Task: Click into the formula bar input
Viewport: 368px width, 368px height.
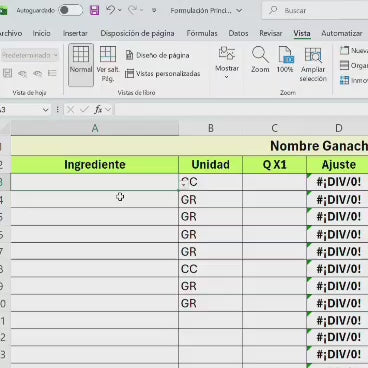Action: (x=241, y=109)
